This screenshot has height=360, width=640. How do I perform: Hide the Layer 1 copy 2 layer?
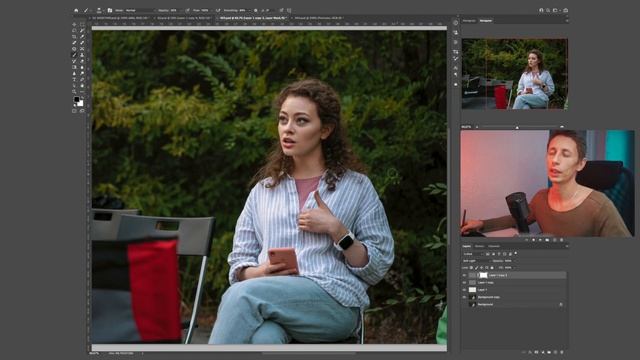point(464,275)
